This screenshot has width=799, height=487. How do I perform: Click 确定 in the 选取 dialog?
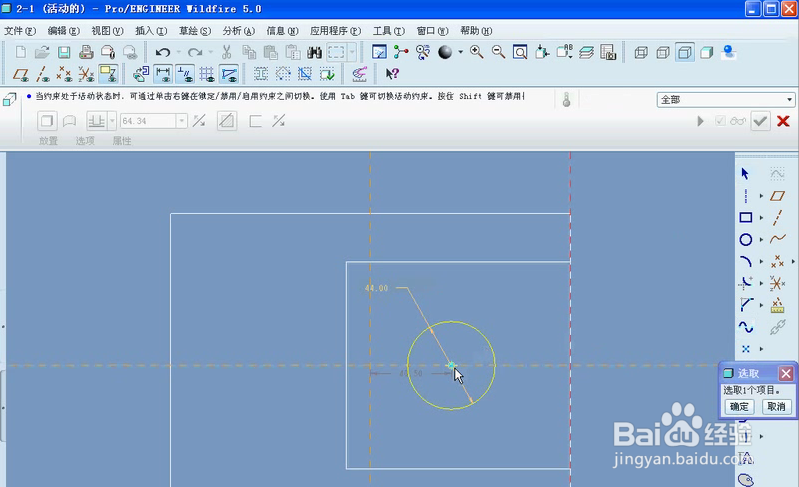(x=739, y=407)
